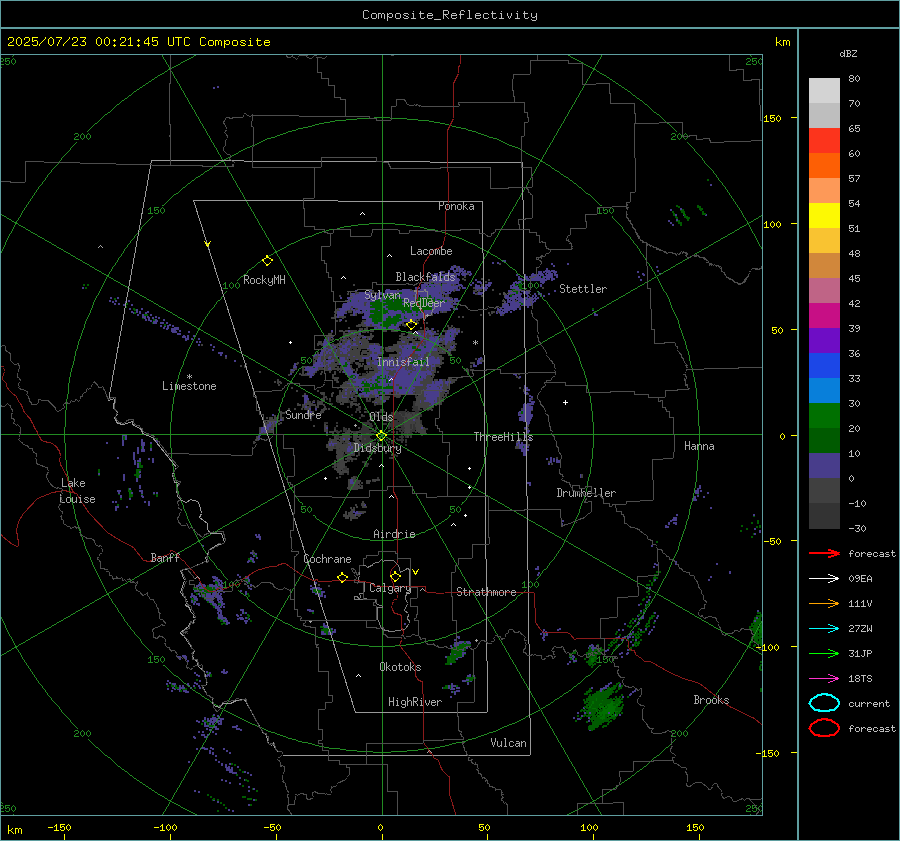Click the yellow diamond marker at Didsbury radar center

381,436
